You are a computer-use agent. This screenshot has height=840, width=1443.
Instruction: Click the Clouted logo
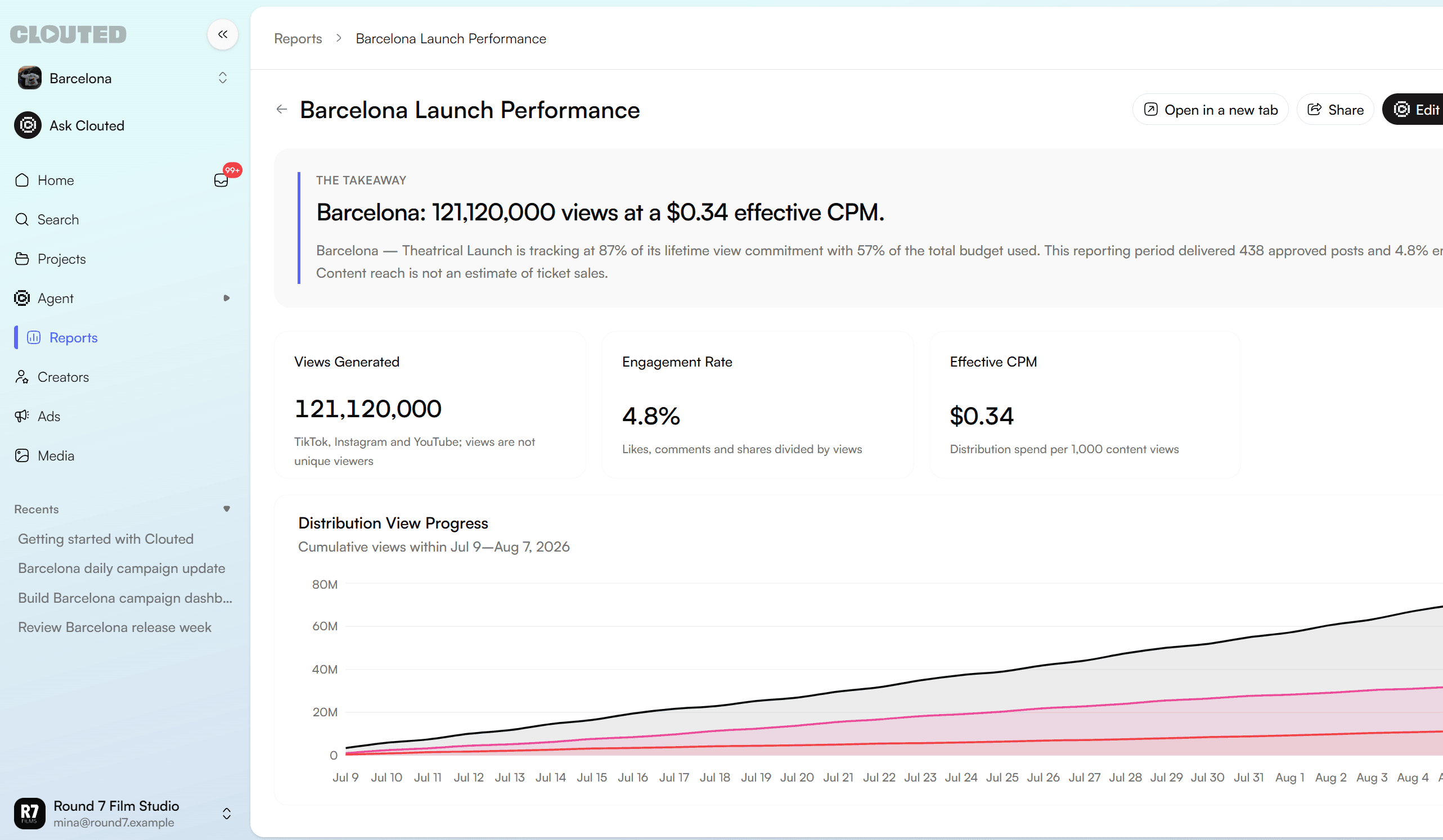click(68, 34)
